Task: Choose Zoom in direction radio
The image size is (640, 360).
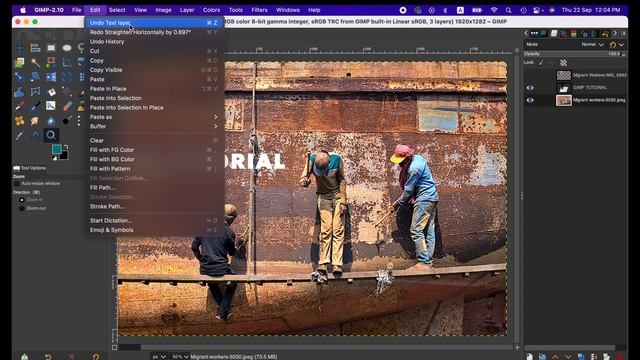Action: coord(22,200)
